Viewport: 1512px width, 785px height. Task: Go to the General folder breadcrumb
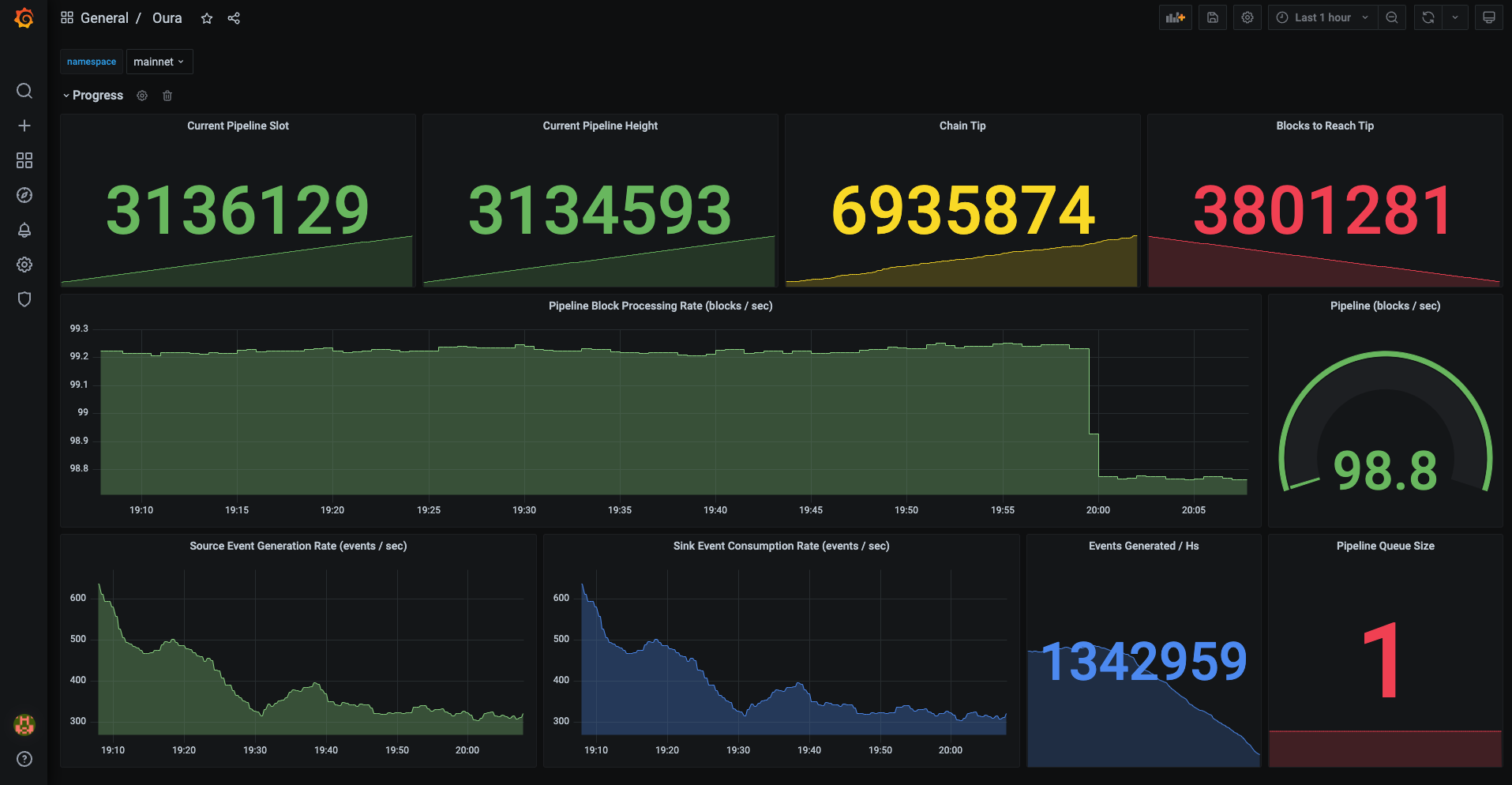[104, 18]
